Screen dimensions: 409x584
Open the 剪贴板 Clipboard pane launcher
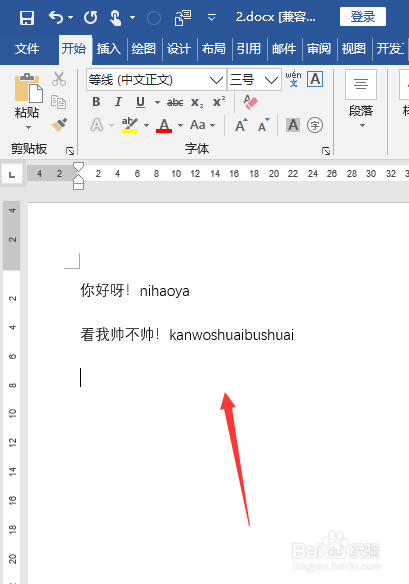pos(70,151)
